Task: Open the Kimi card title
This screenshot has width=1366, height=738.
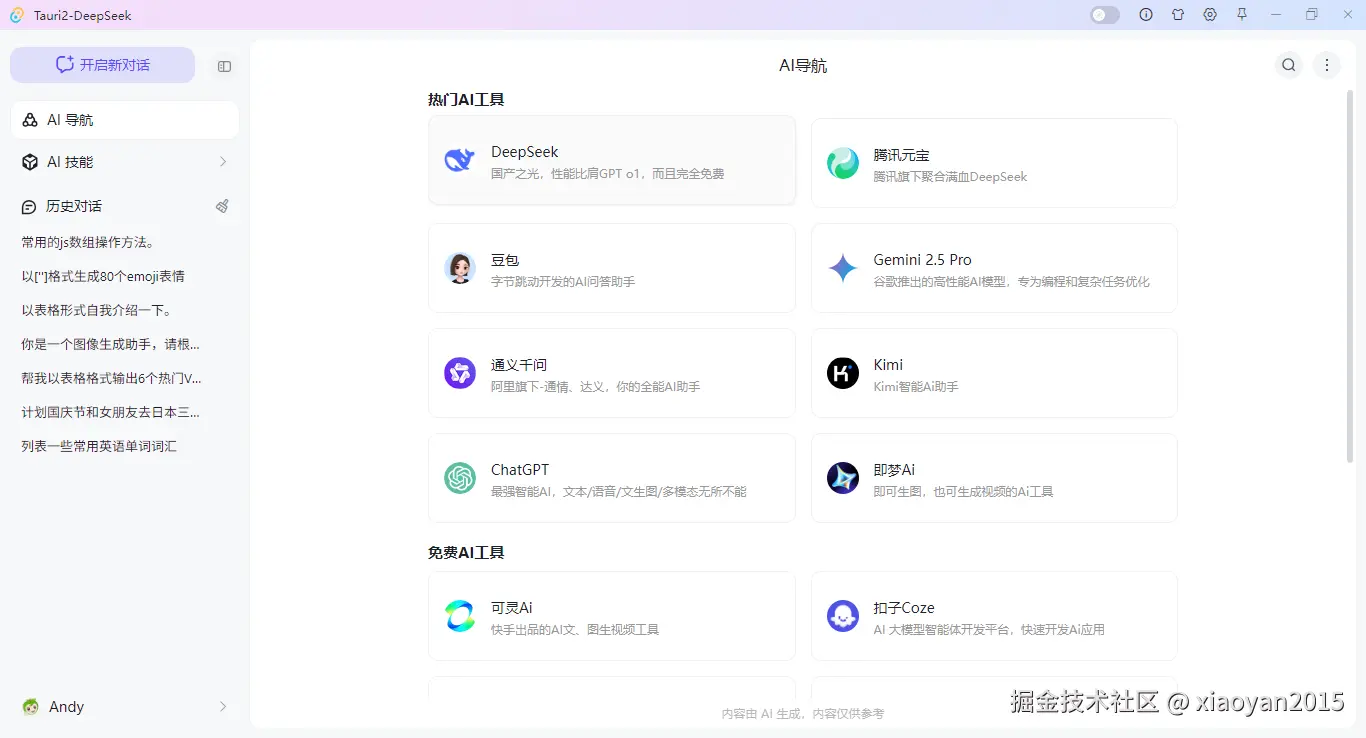Action: (888, 365)
